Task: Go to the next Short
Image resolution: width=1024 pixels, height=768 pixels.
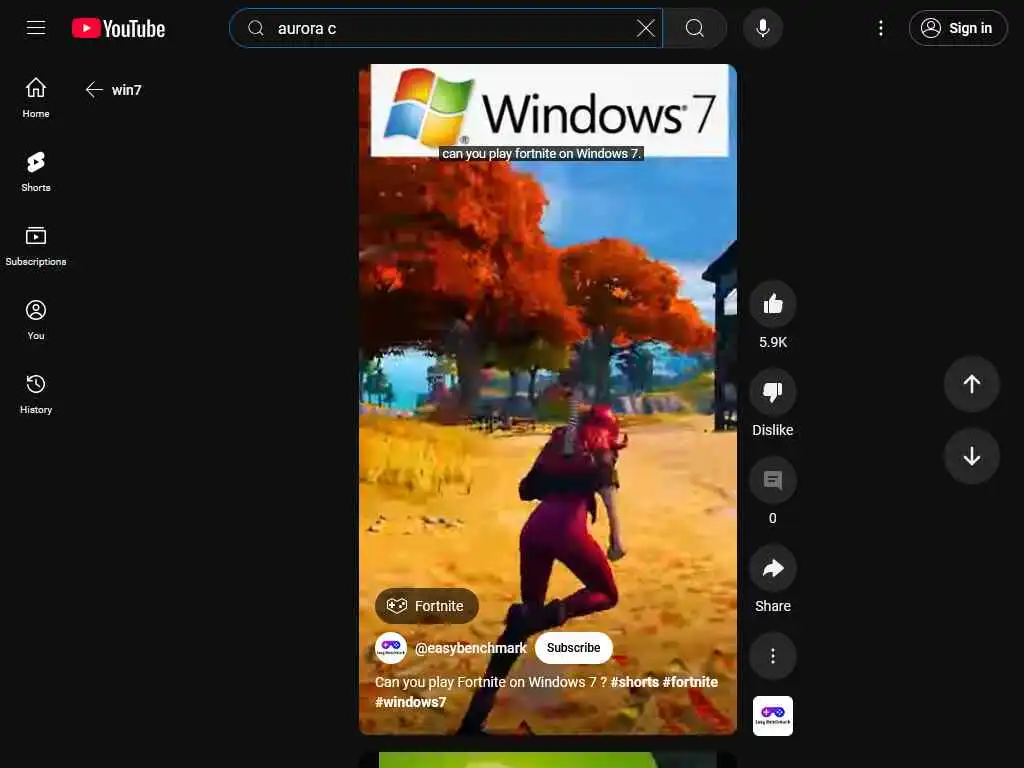Action: (972, 456)
